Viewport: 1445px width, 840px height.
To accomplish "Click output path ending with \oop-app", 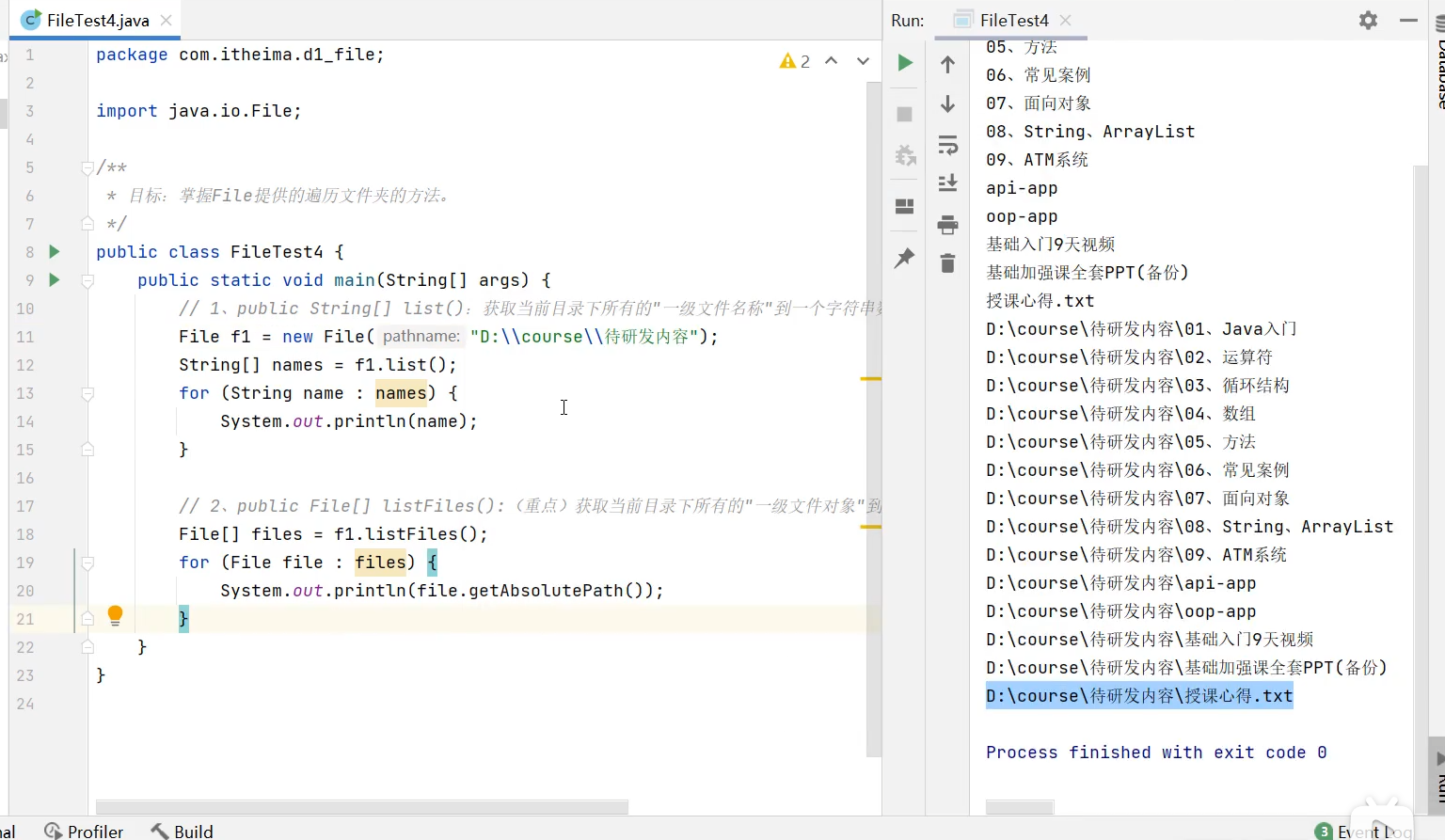I will [1120, 611].
